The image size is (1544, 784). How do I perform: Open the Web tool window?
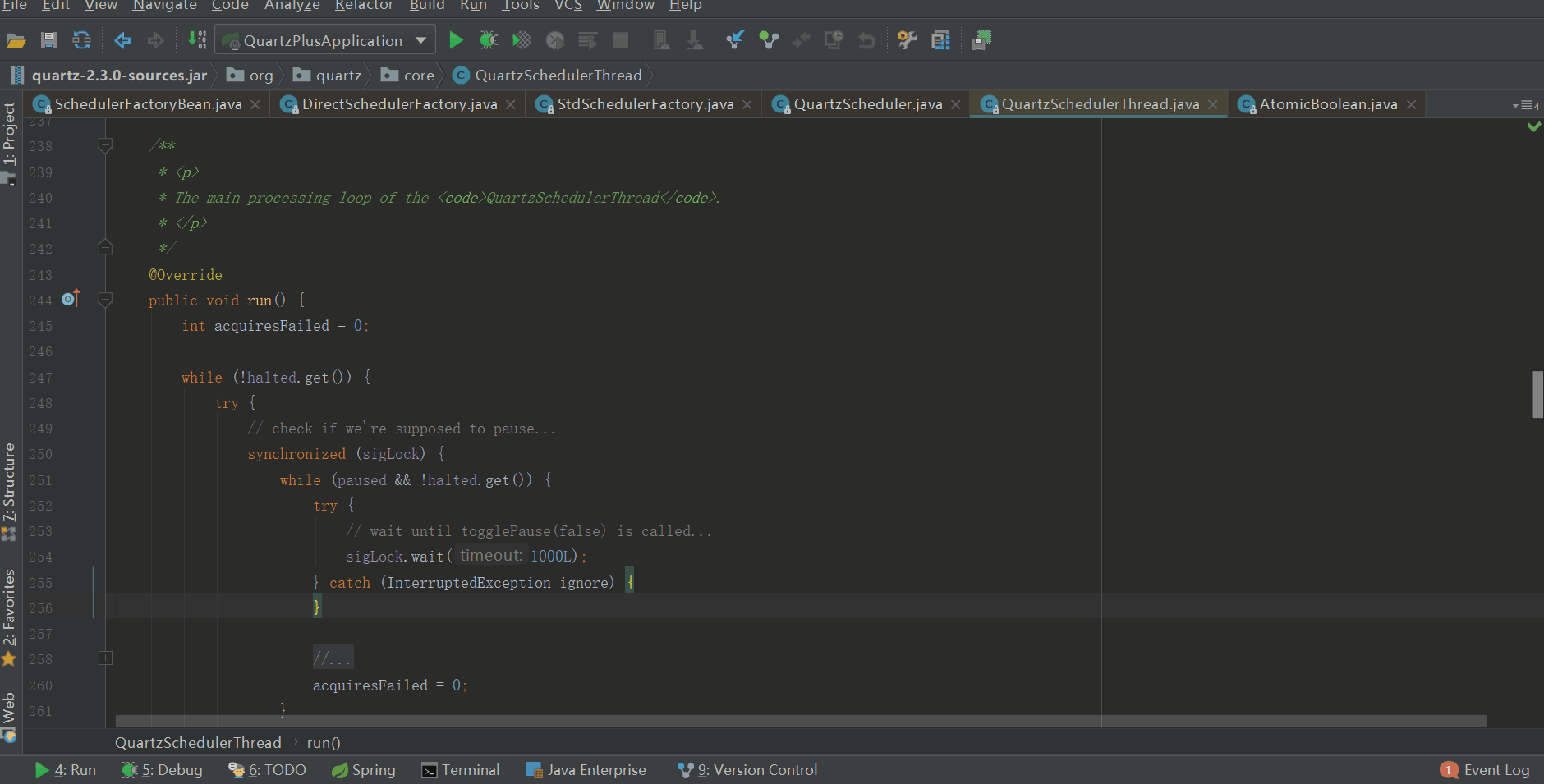(x=9, y=717)
